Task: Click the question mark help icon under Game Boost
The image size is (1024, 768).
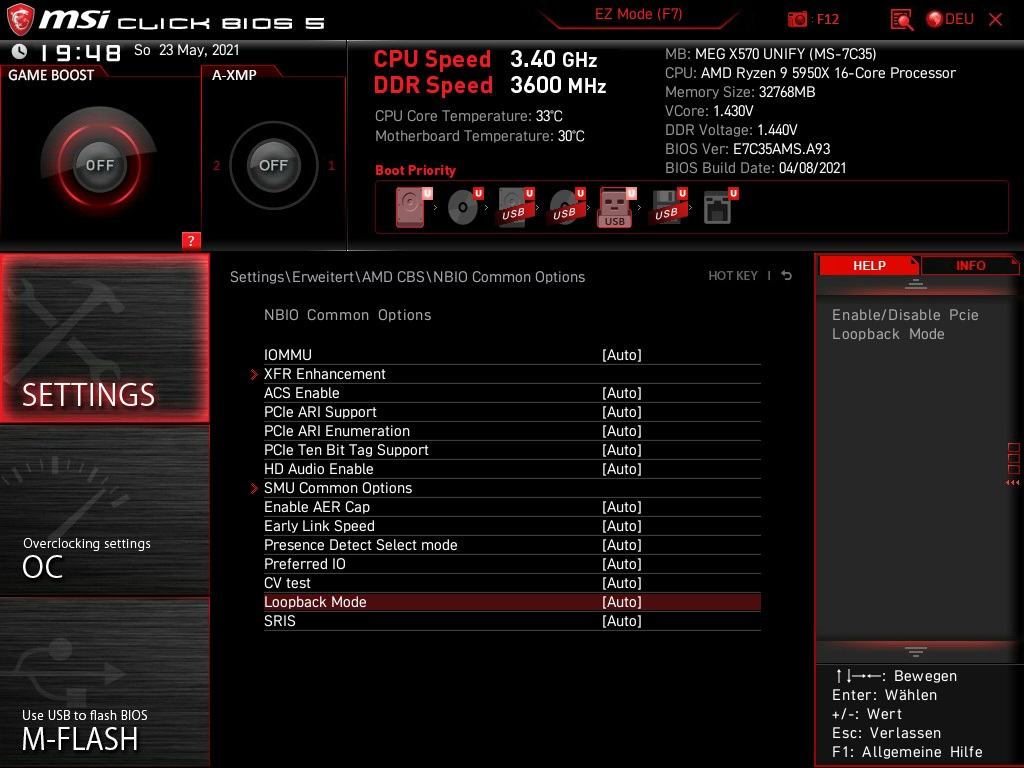Action: click(191, 240)
